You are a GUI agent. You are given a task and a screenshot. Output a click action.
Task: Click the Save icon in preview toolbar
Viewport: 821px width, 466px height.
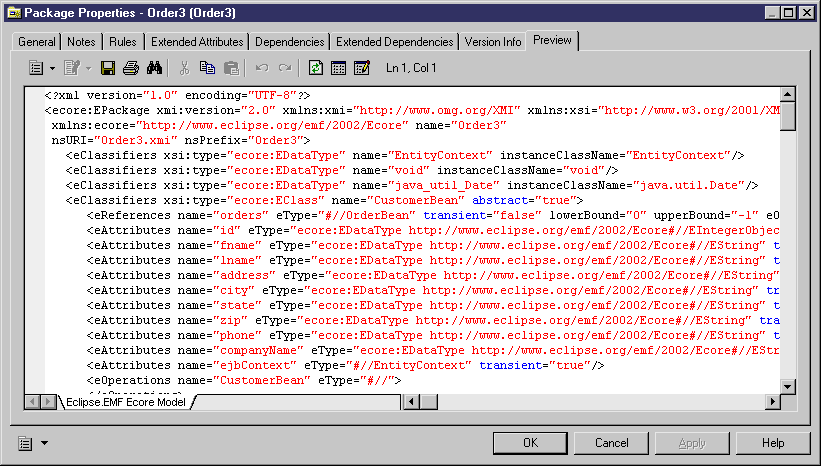point(109,68)
